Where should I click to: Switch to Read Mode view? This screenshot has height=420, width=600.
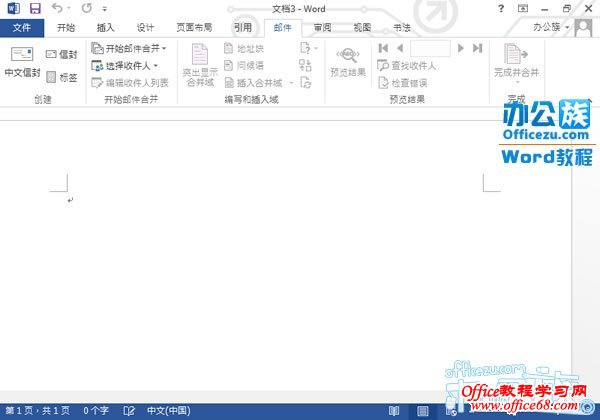click(x=394, y=411)
